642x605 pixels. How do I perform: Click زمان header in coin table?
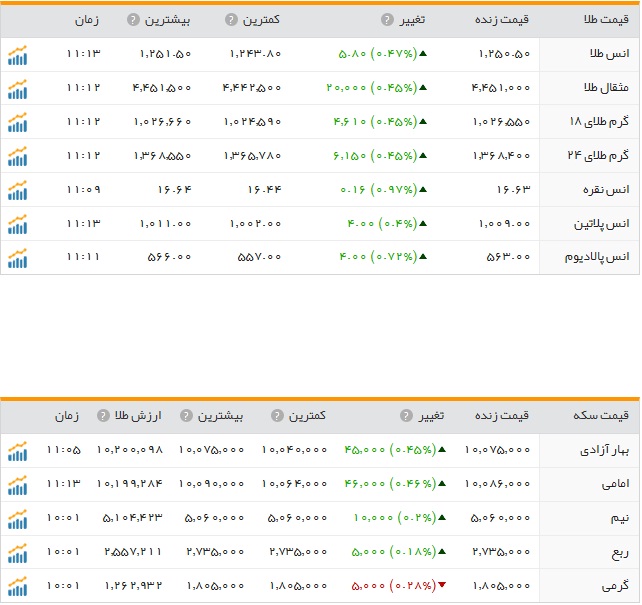(67, 416)
